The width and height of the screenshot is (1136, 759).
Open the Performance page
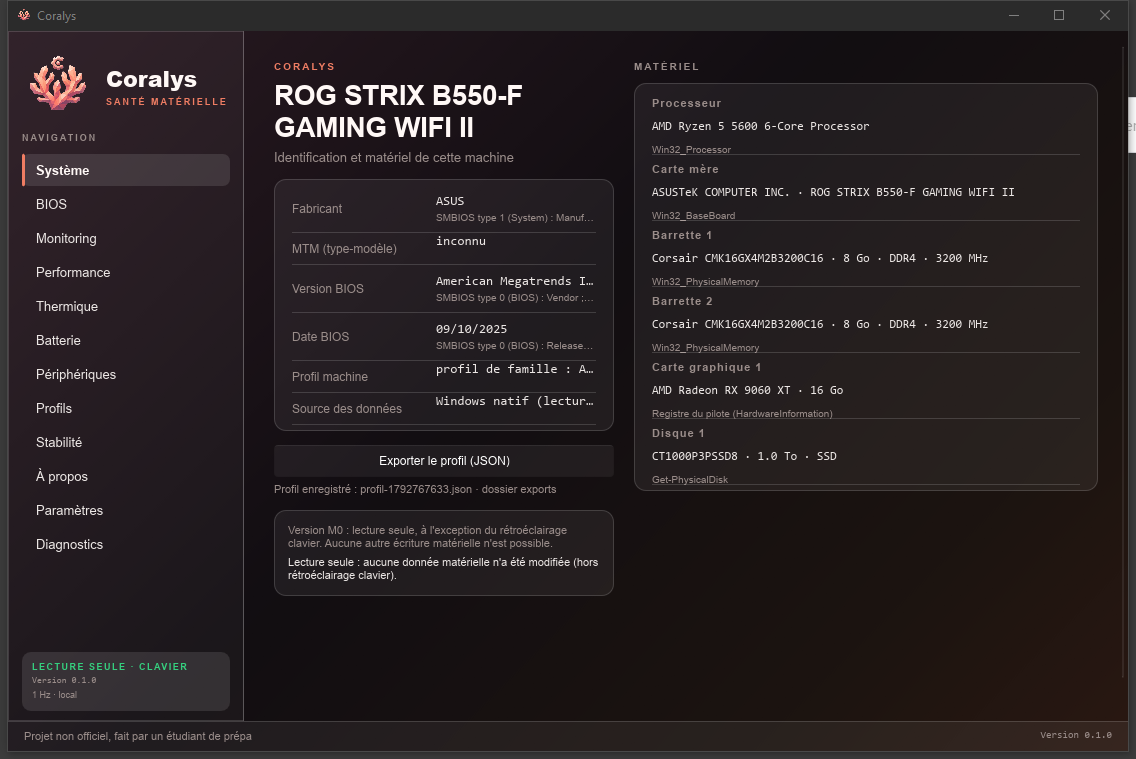click(126, 272)
